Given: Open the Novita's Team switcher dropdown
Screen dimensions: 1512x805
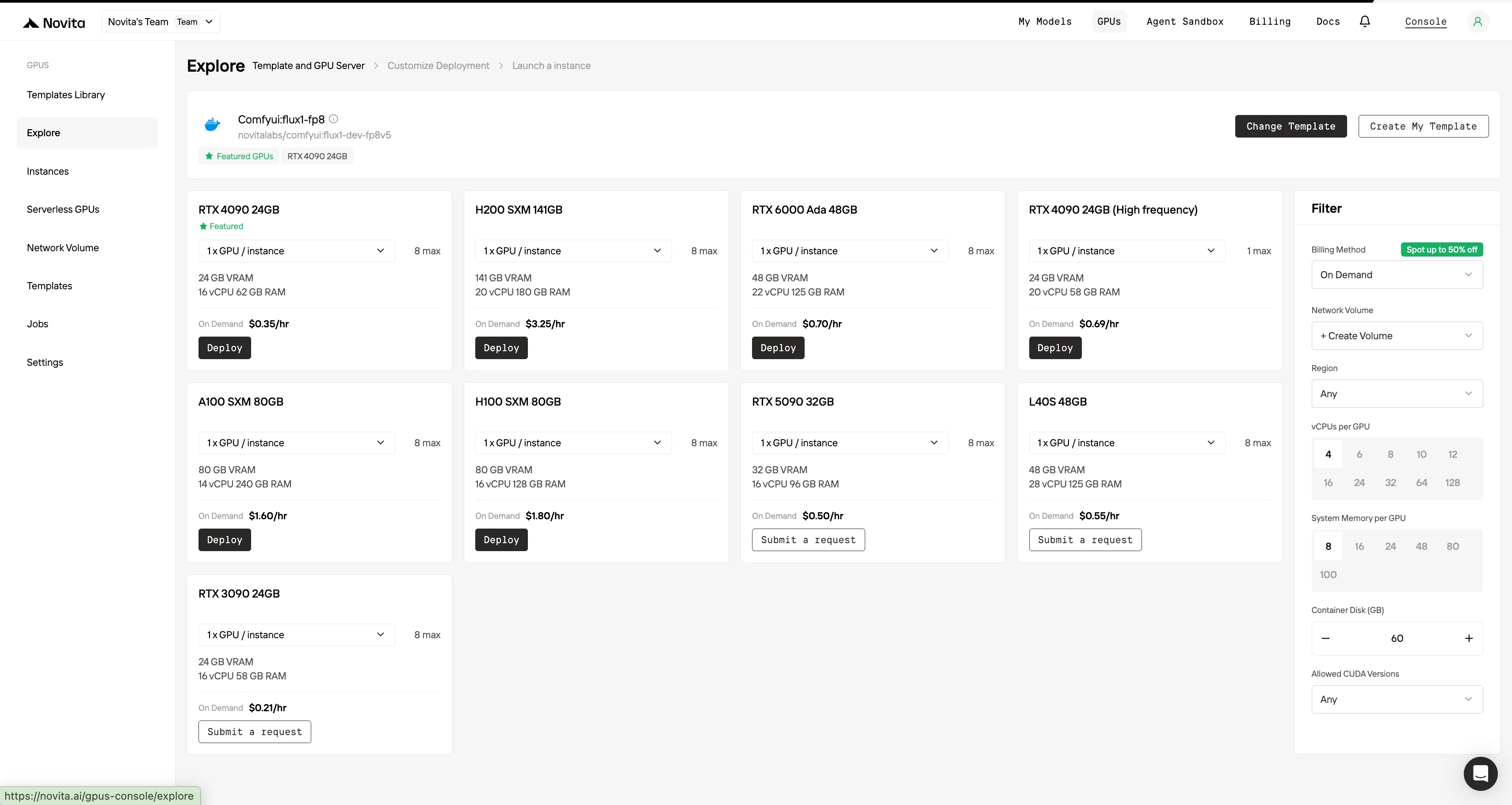Looking at the screenshot, I should 161,22.
